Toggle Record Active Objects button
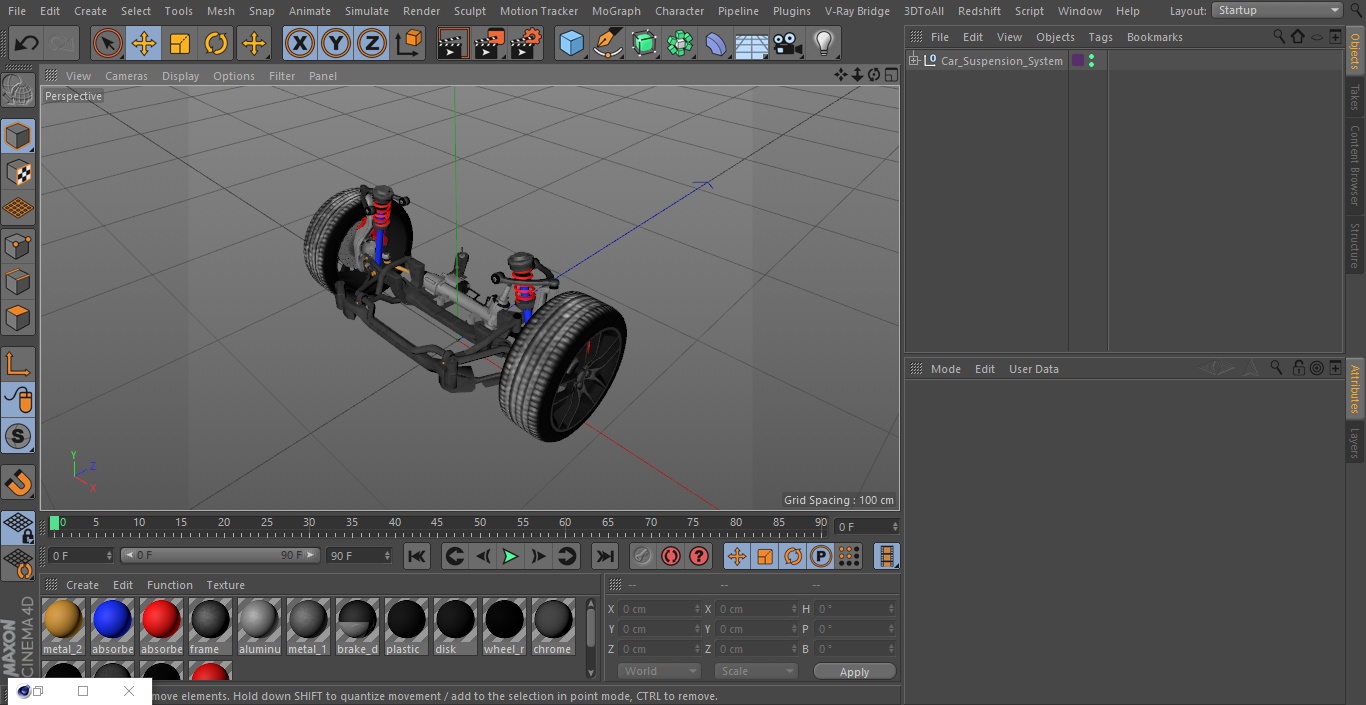The image size is (1366, 705). pos(643,556)
